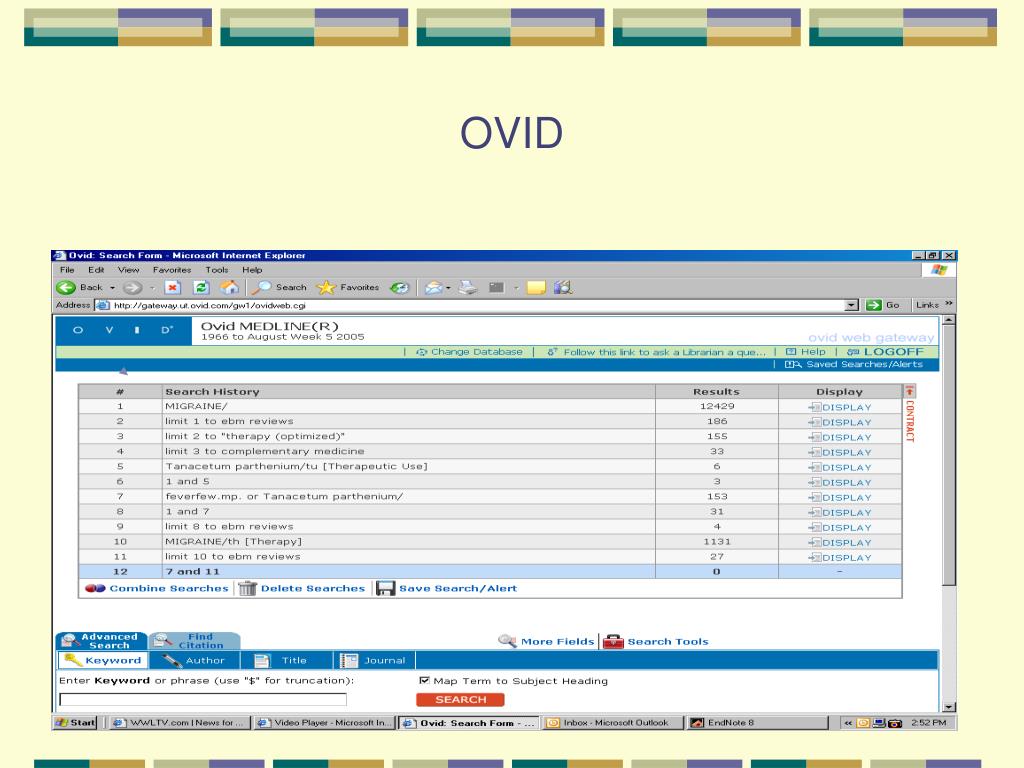Click the Combine Searches link
Screen dimensions: 1024x768
pyautogui.click(x=169, y=588)
